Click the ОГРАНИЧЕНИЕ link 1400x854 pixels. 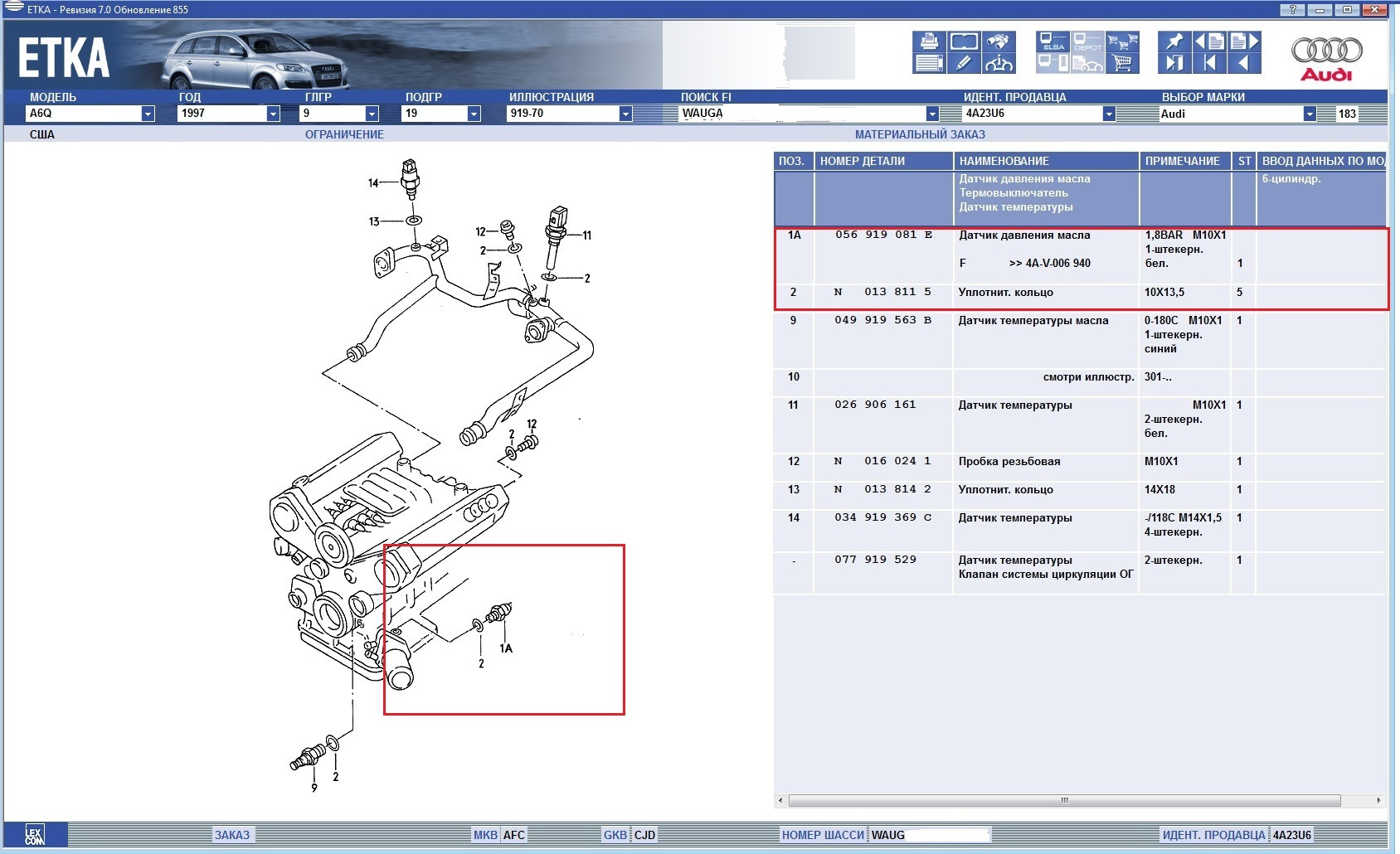344,134
